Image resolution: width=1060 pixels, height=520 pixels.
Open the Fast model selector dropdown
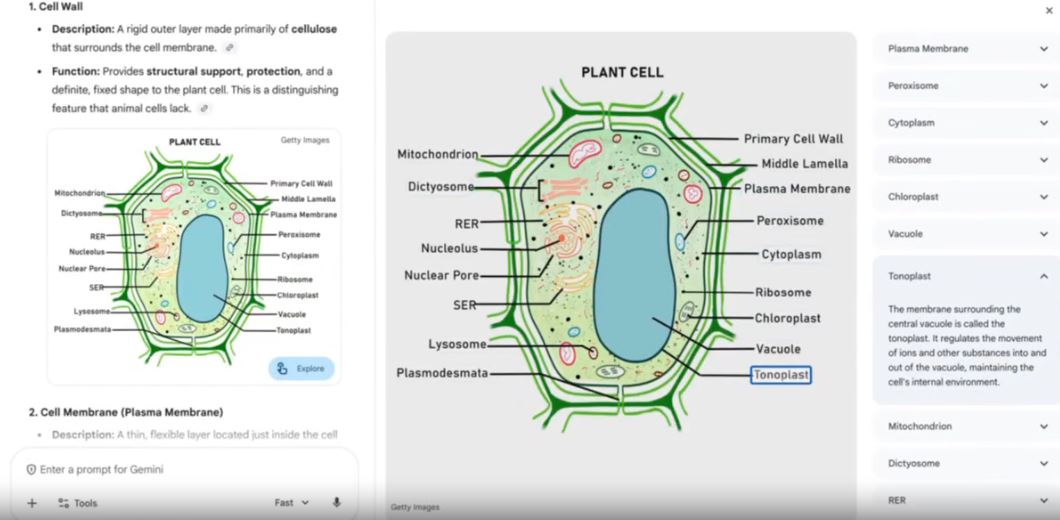pyautogui.click(x=291, y=502)
